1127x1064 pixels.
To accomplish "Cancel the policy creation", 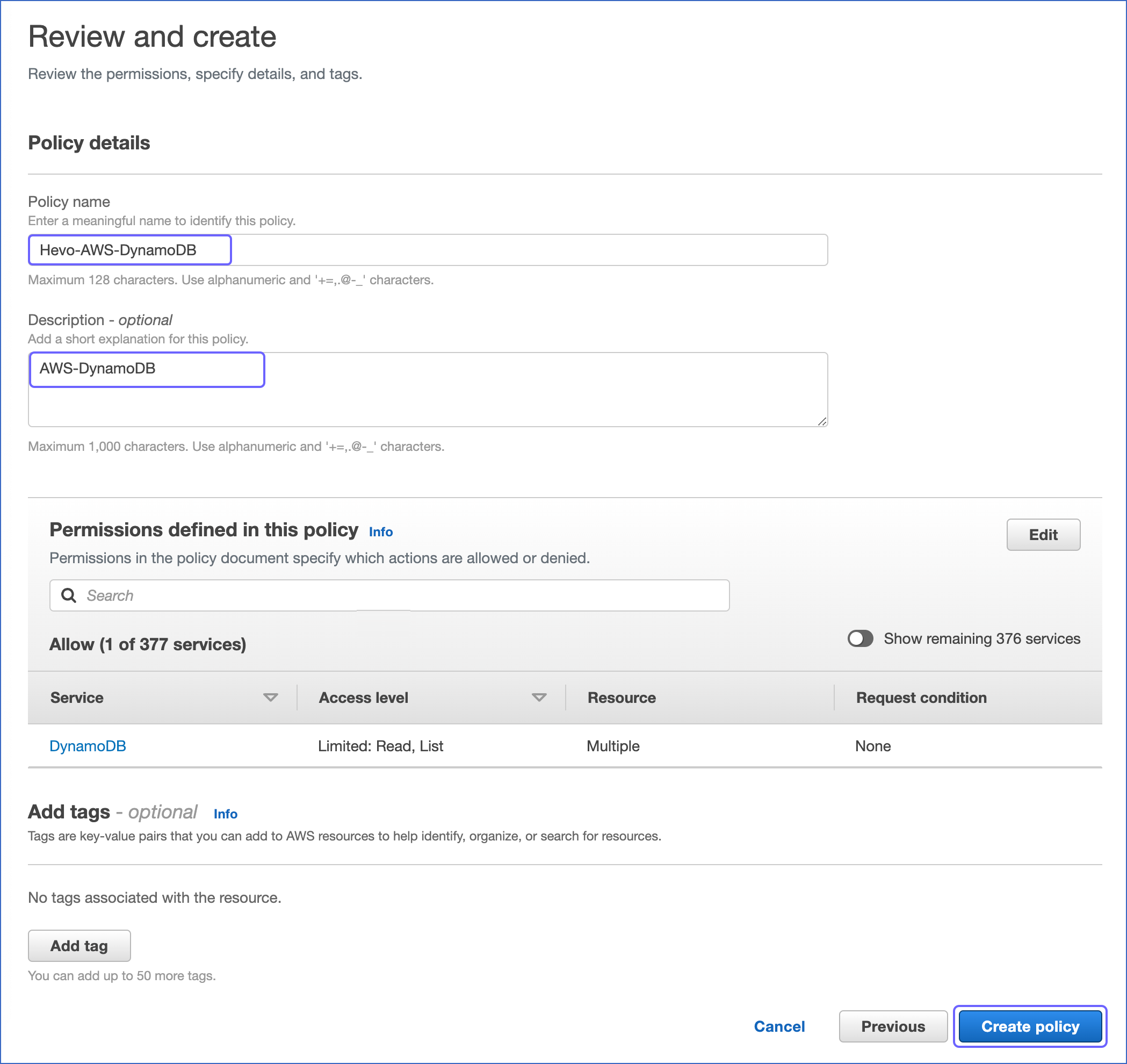I will pyautogui.click(x=779, y=1026).
